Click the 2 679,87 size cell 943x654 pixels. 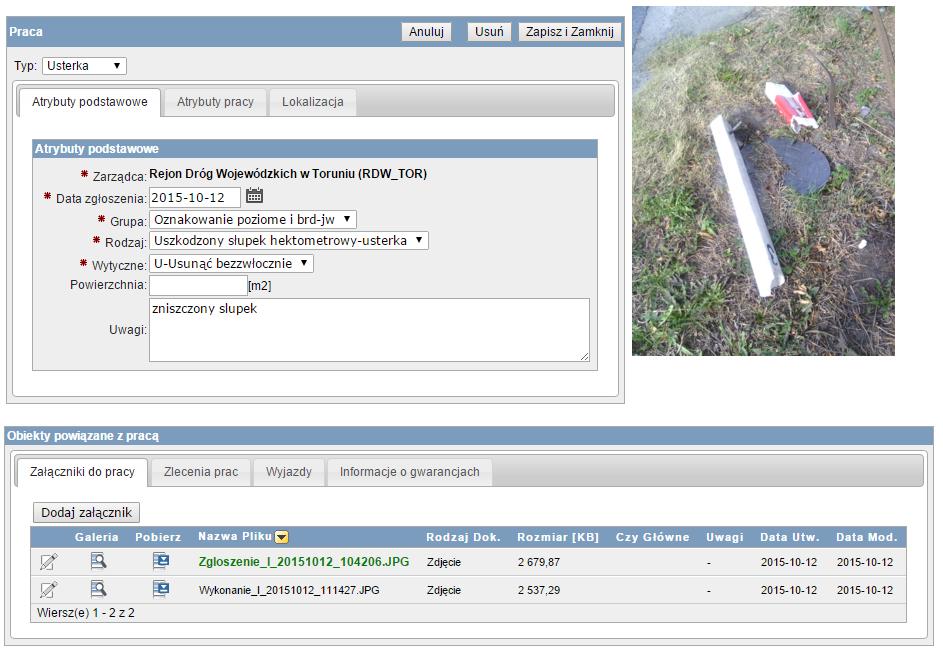click(539, 562)
